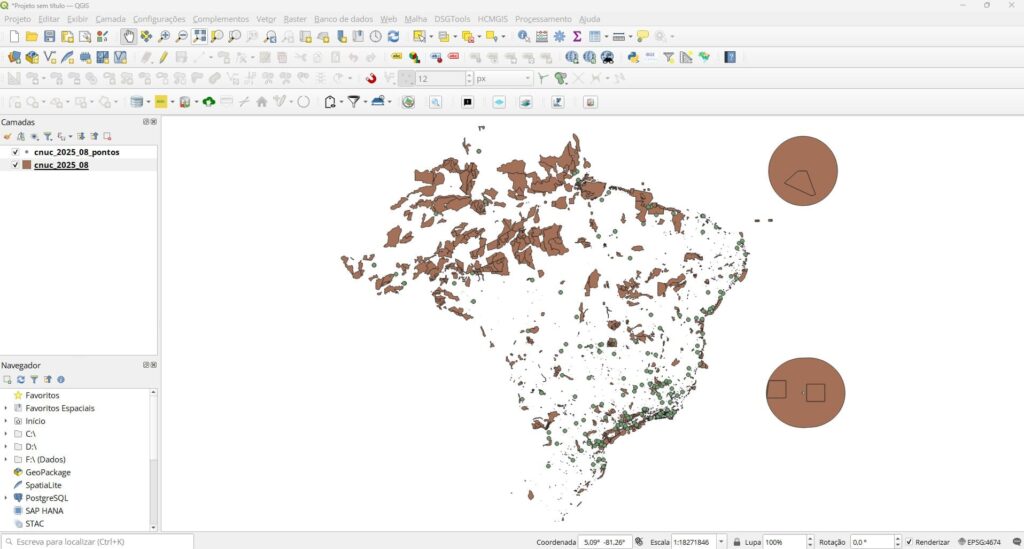
Task: Toggle the Renderizar checkbox
Action: tap(909, 542)
